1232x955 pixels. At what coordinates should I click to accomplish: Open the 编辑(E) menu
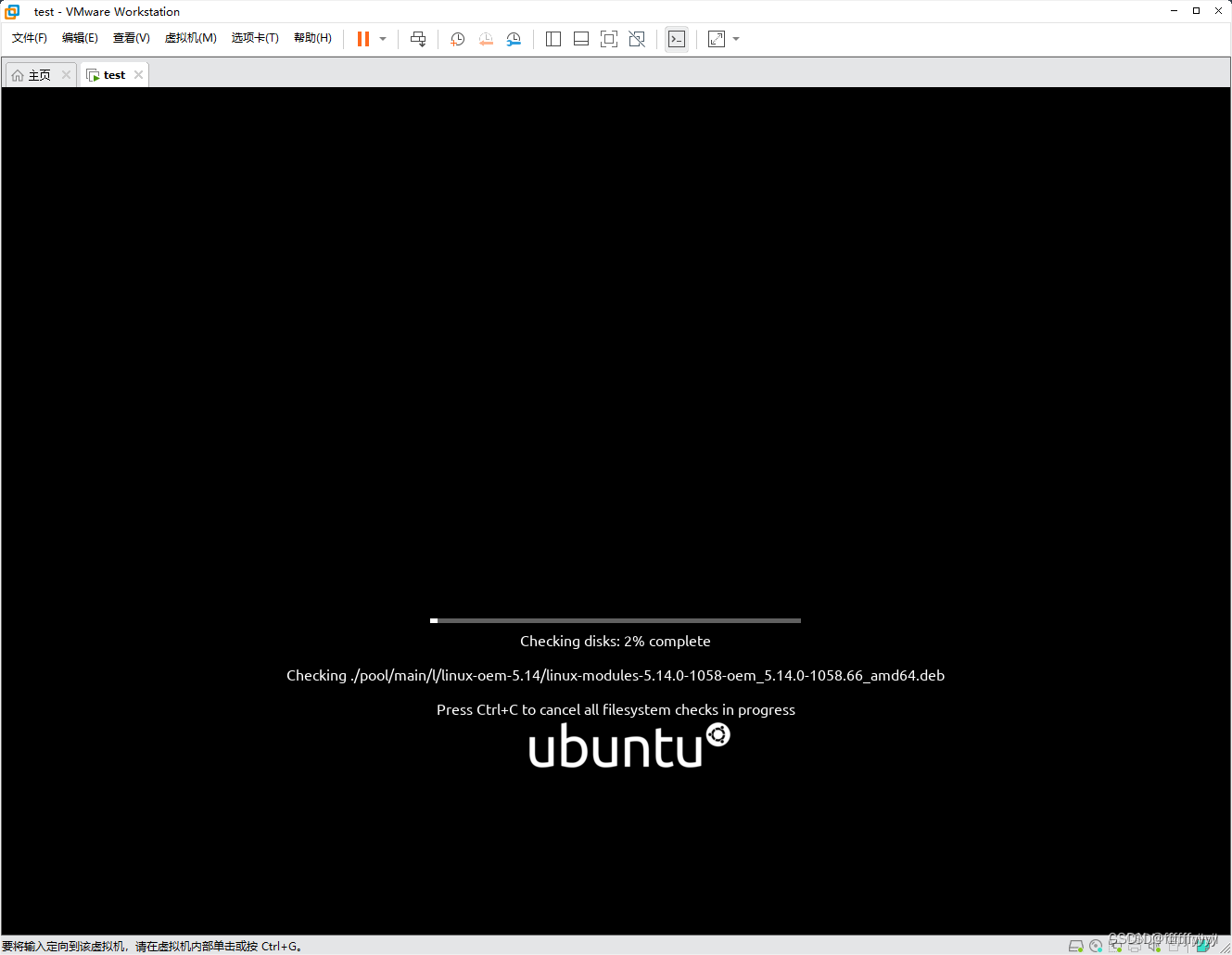tap(80, 38)
